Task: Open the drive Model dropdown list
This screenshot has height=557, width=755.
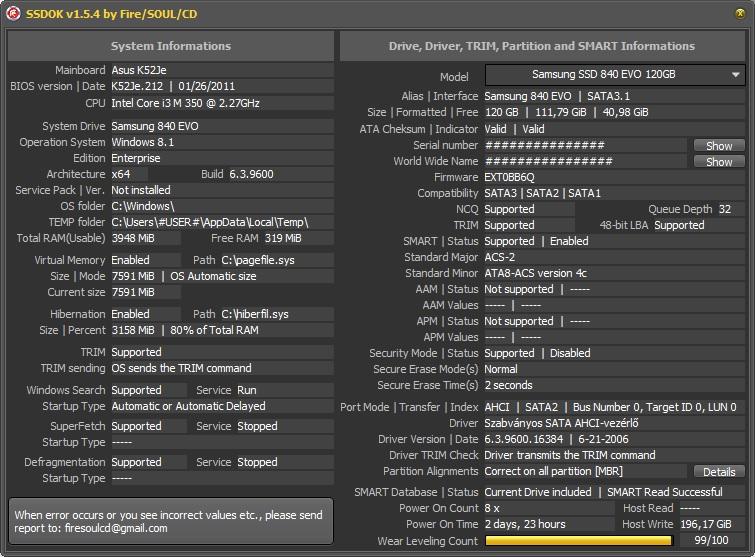Action: [x=615, y=75]
